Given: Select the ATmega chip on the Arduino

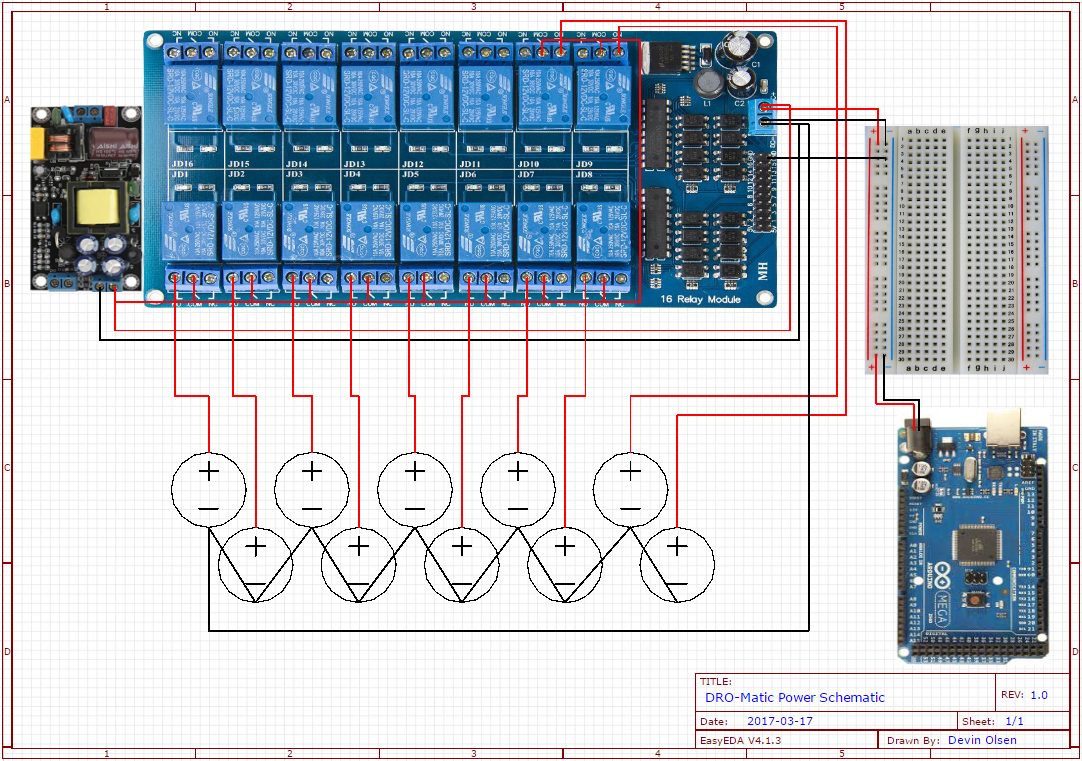Looking at the screenshot, I should pyautogui.click(x=976, y=545).
